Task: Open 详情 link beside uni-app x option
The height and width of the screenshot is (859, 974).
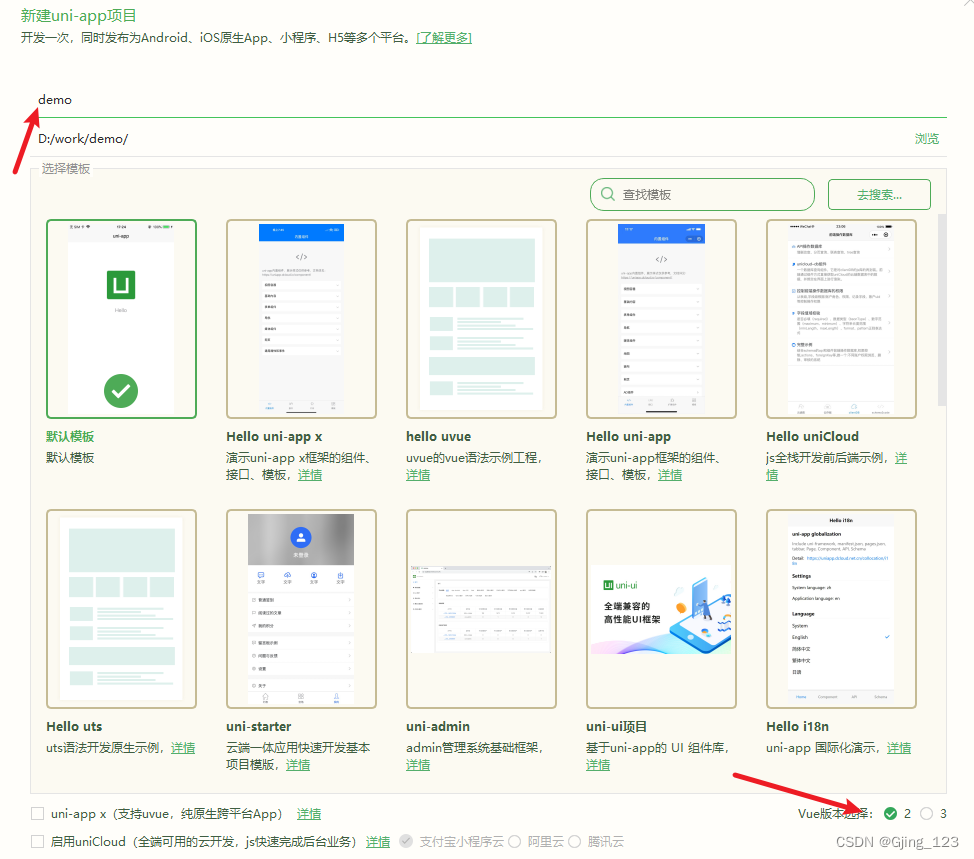Action: tap(309, 814)
